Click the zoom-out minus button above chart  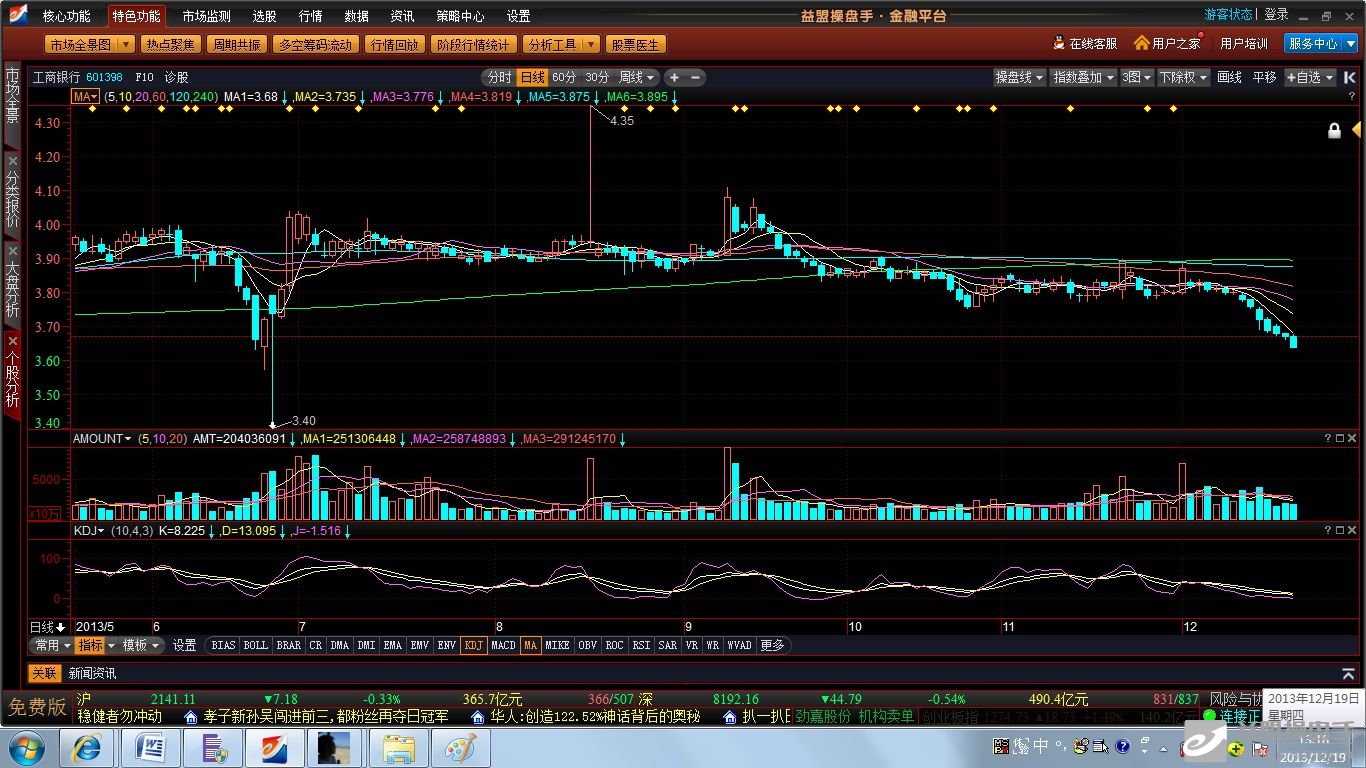pyautogui.click(x=696, y=78)
